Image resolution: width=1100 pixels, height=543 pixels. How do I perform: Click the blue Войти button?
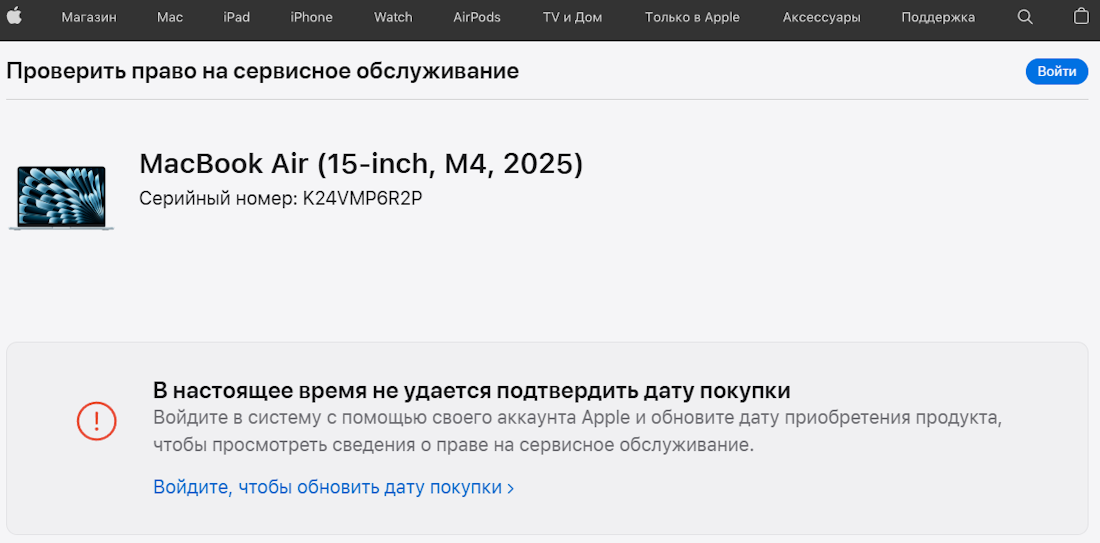[1057, 72]
